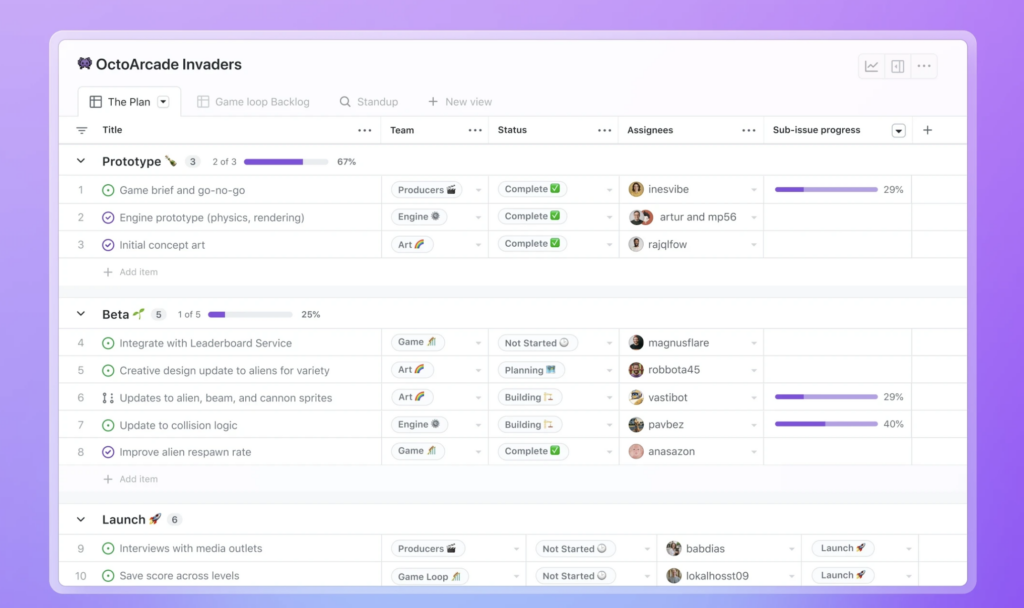
Task: Open the insights chart icon
Action: tap(871, 66)
